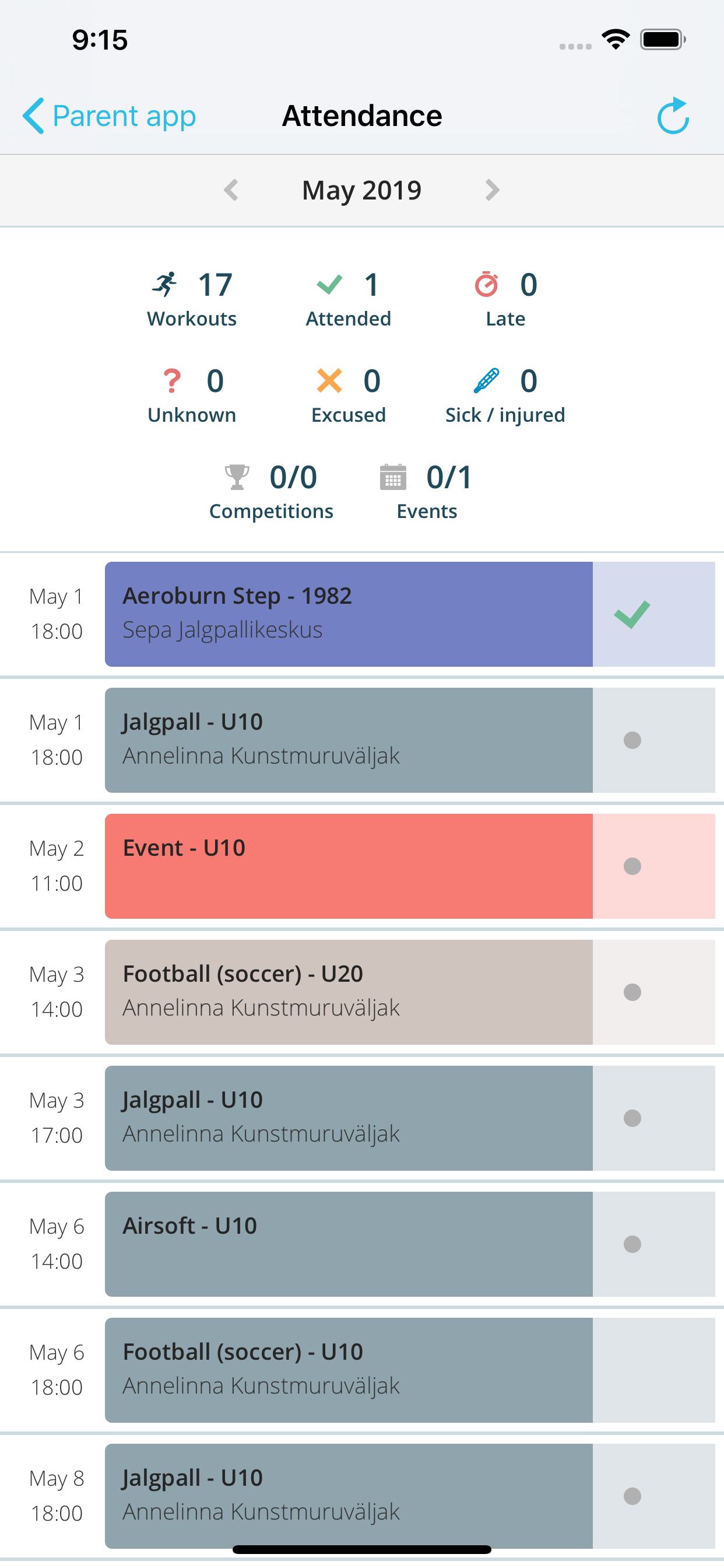Viewport: 724px width, 1568px height.
Task: Open Football (soccer) - U10 workout entry
Action: coord(348,1370)
